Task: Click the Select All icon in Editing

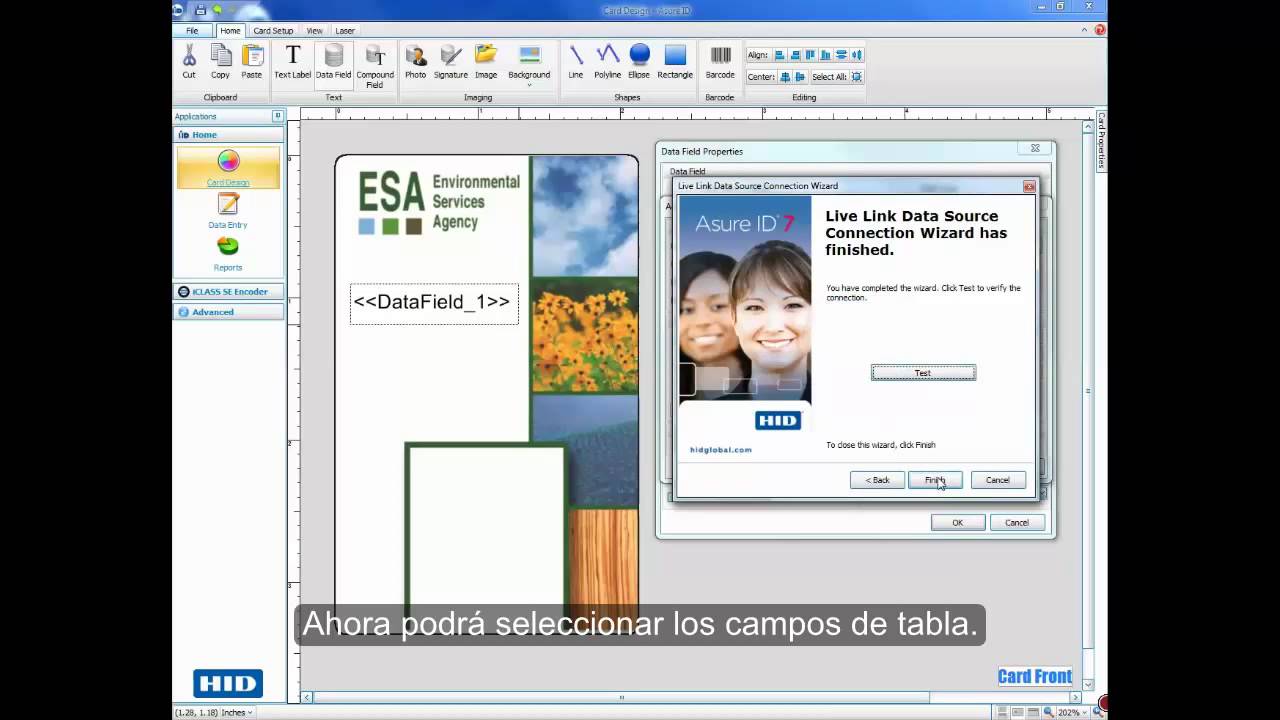Action: [x=857, y=77]
